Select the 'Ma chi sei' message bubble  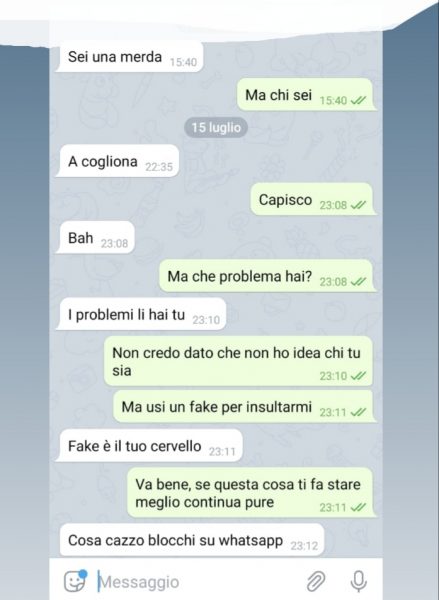click(x=306, y=95)
